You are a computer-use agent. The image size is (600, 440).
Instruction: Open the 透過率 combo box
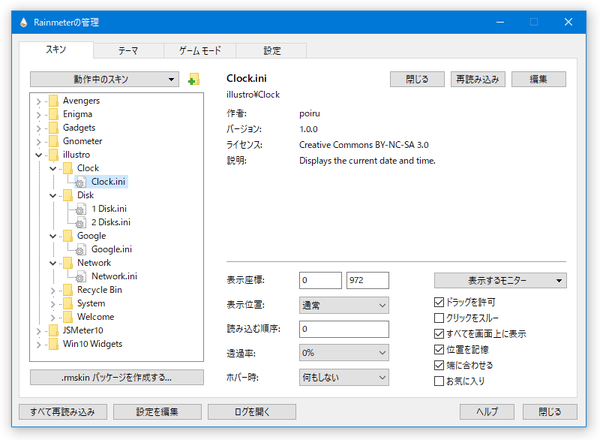[344, 353]
